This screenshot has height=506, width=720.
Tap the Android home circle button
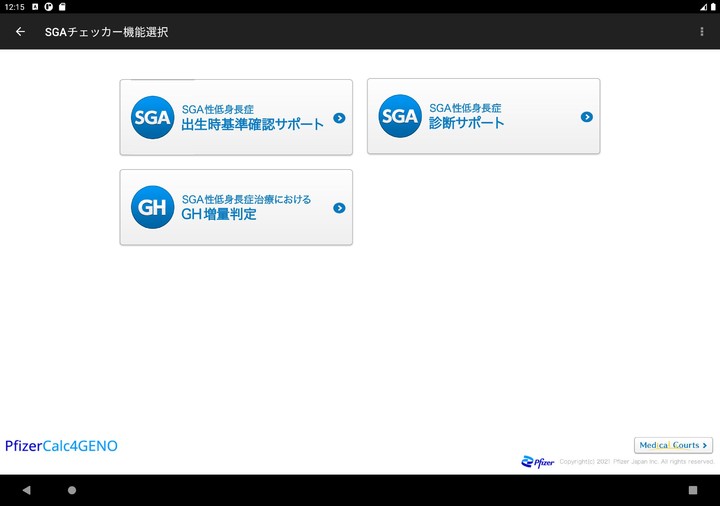click(x=72, y=490)
